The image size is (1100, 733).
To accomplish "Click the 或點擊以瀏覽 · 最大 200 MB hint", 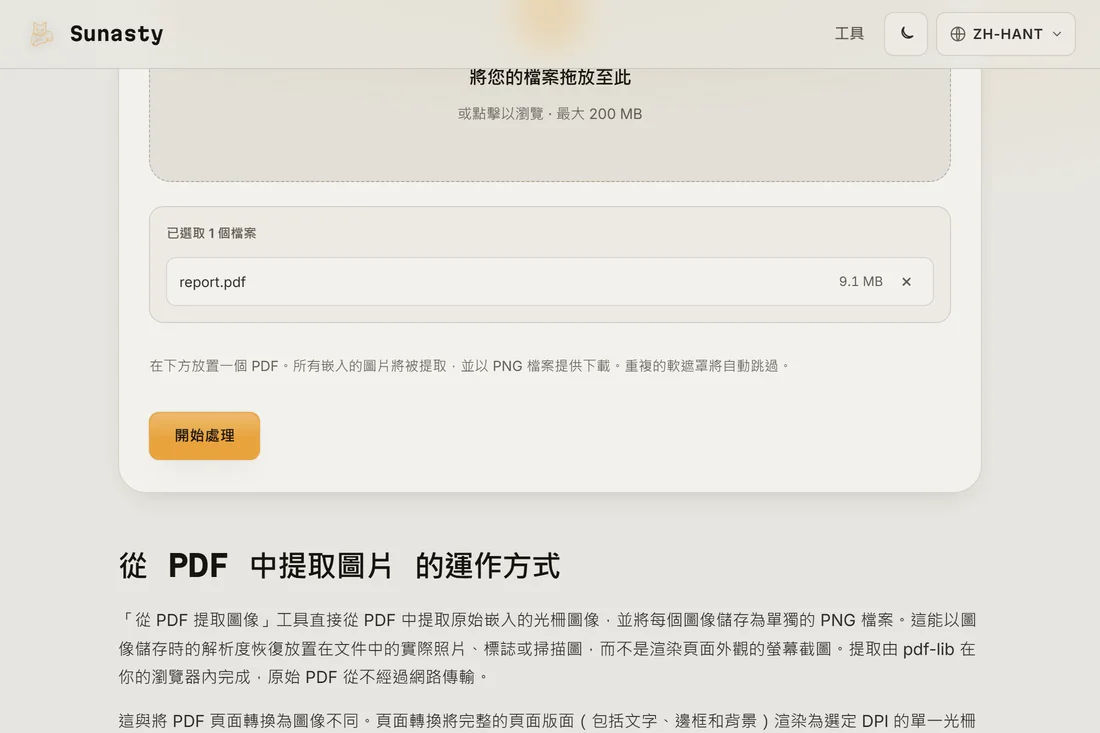I will pos(549,114).
